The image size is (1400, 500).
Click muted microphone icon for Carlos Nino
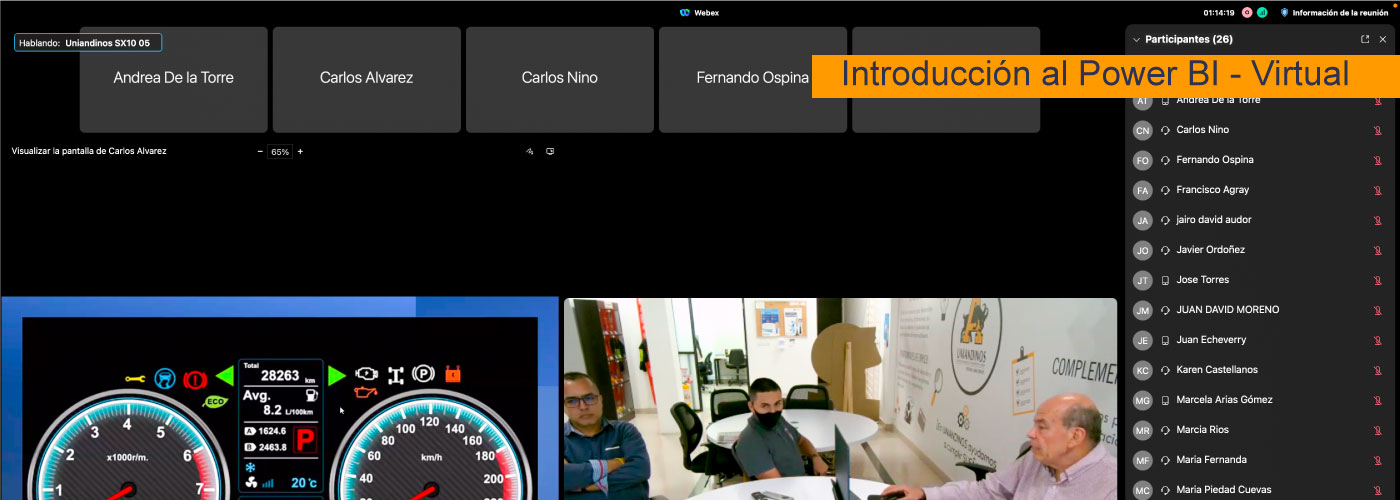click(x=1378, y=130)
